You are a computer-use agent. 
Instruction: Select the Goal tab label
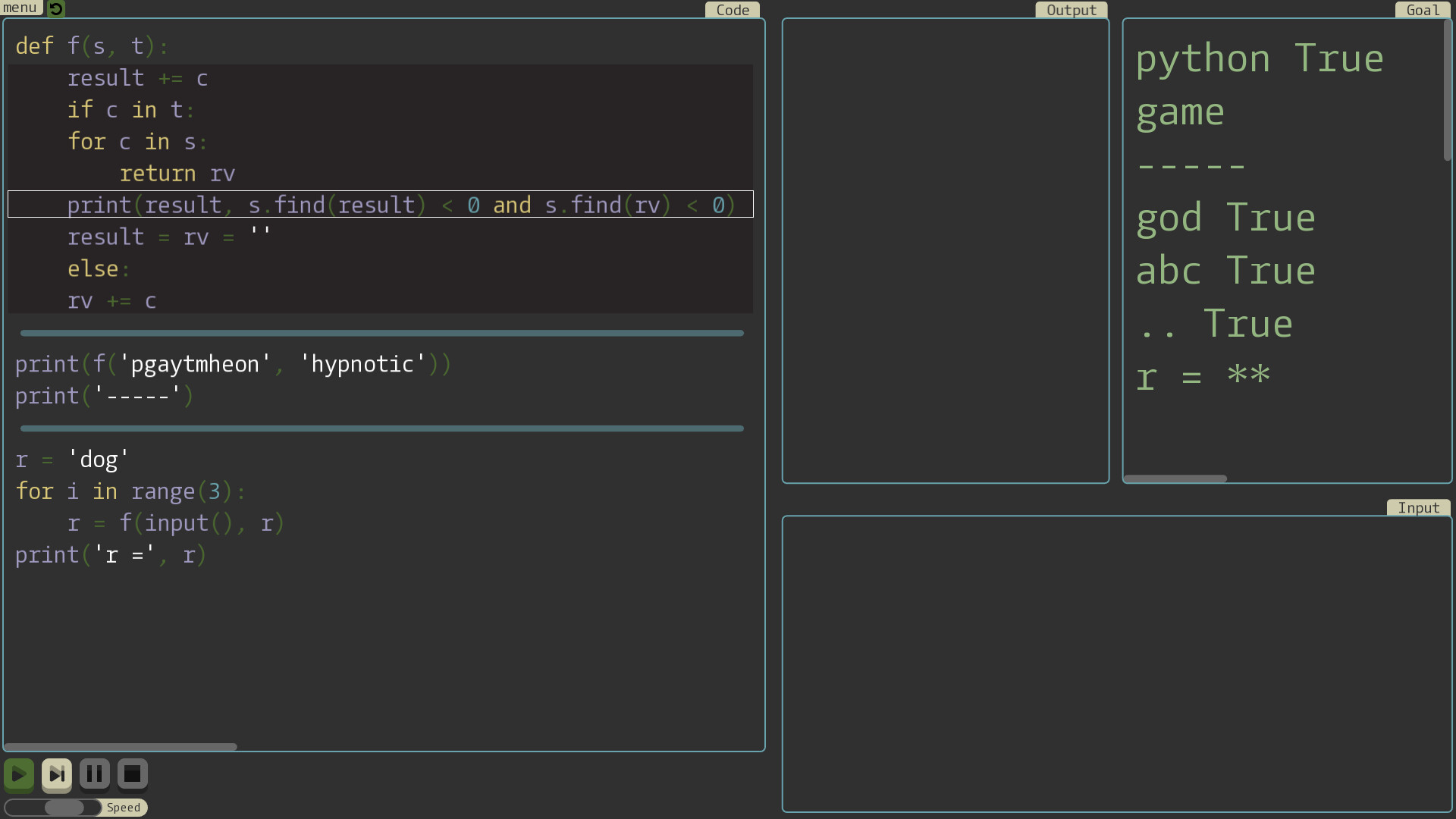click(1422, 10)
